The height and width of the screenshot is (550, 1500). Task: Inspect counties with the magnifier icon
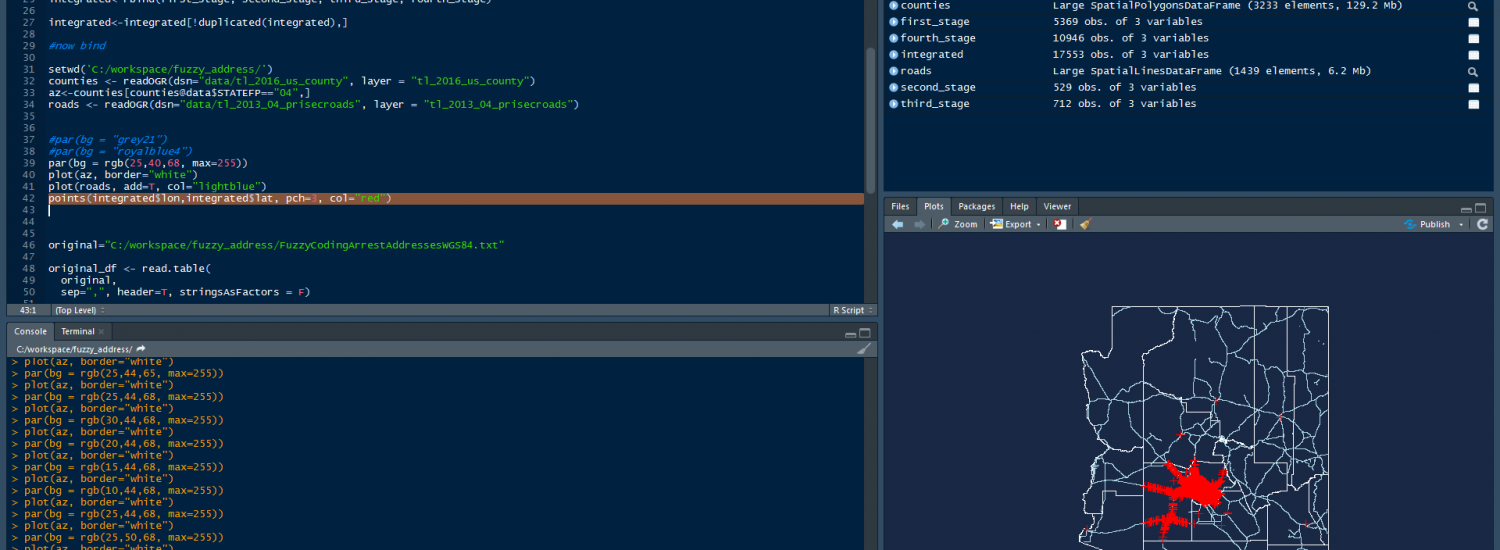1473,6
